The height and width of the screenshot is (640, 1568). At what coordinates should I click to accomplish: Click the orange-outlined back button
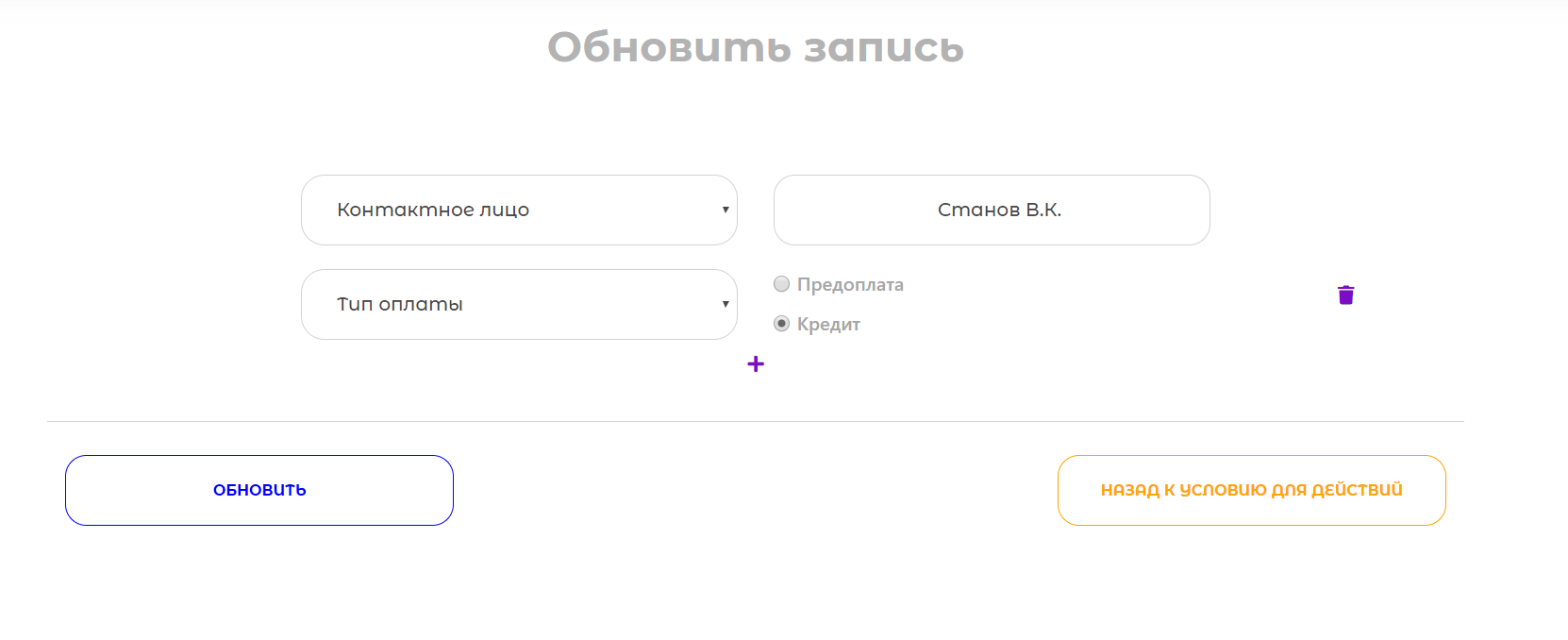click(1252, 490)
